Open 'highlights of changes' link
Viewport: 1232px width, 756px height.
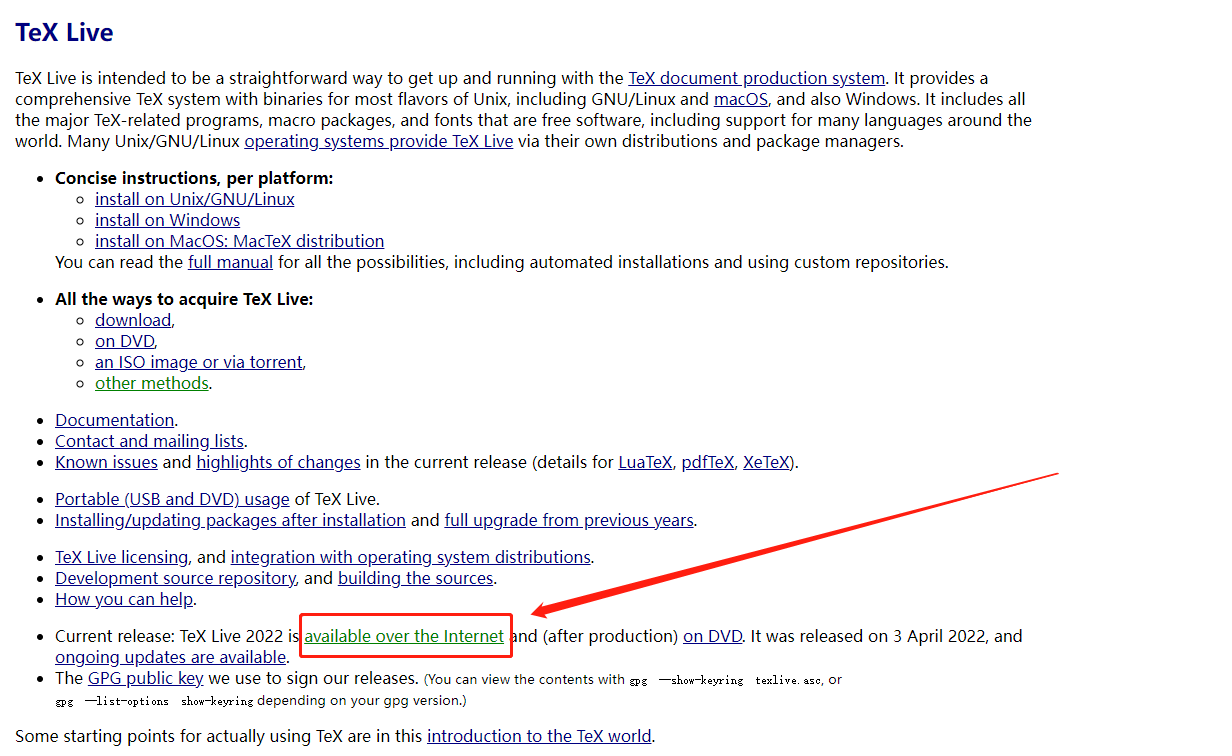(x=278, y=462)
